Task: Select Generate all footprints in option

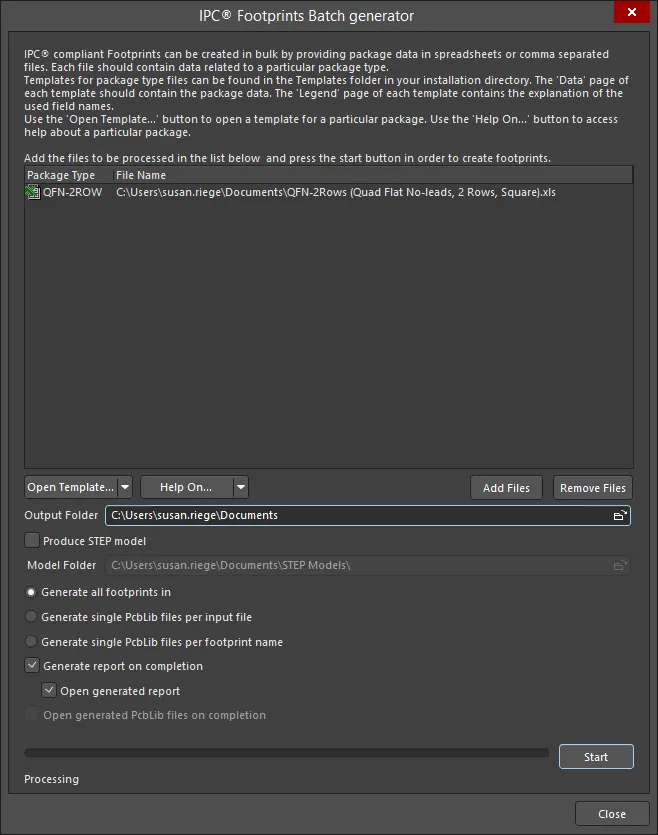Action: click(31, 592)
